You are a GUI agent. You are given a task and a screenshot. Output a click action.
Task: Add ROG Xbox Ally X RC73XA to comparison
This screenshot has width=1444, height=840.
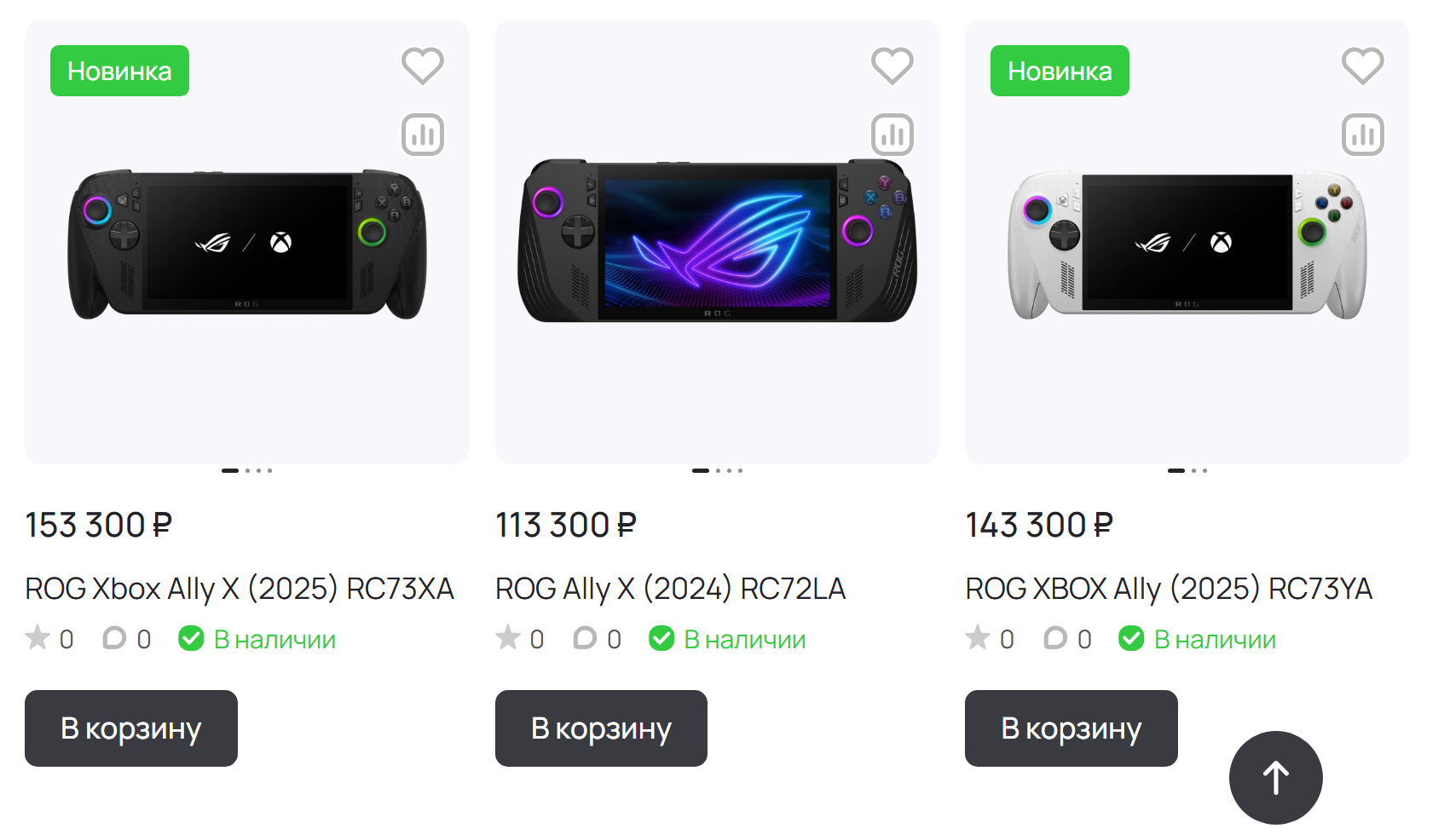[423, 135]
